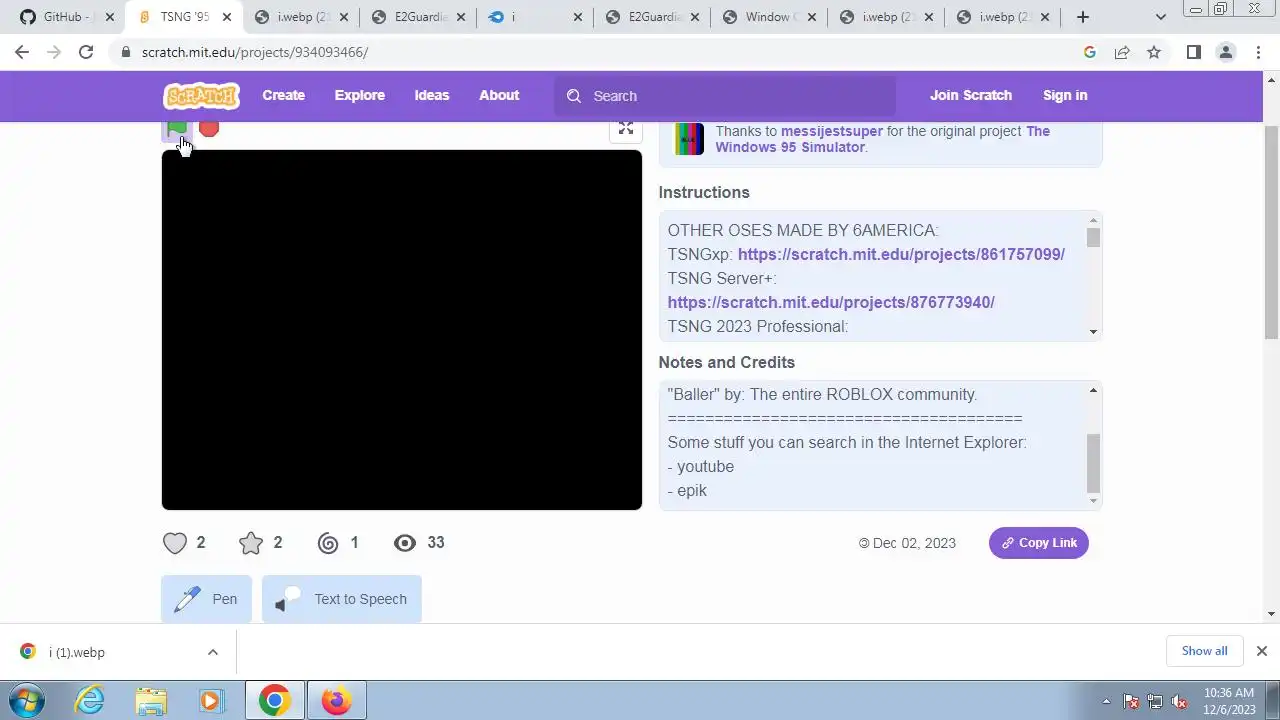Open the browser side panel icon
Viewport: 1280px width, 720px height.
point(1193,52)
